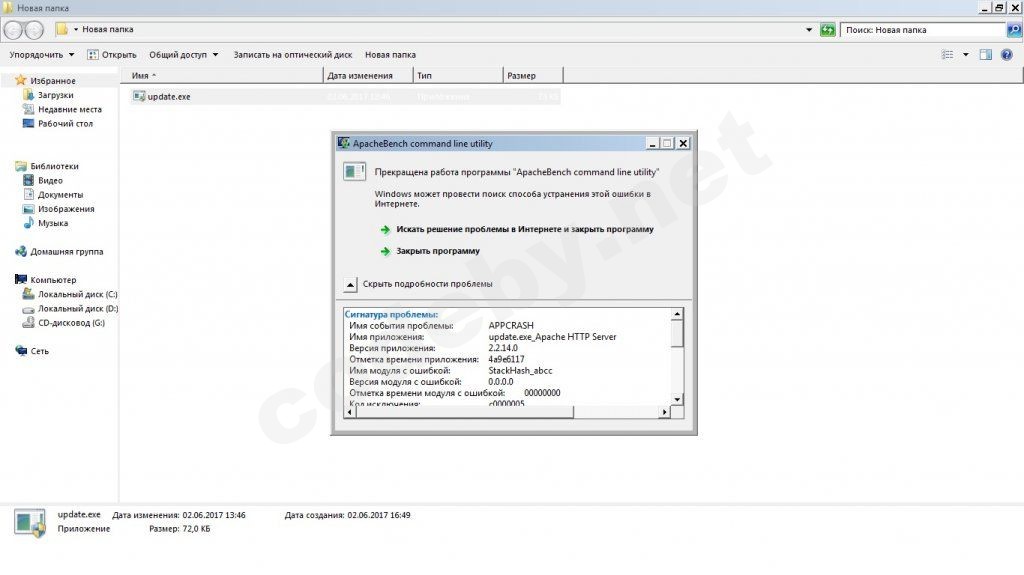This screenshot has width=1024, height=575.
Task: Click the Back navigation arrow
Action: coord(13,29)
